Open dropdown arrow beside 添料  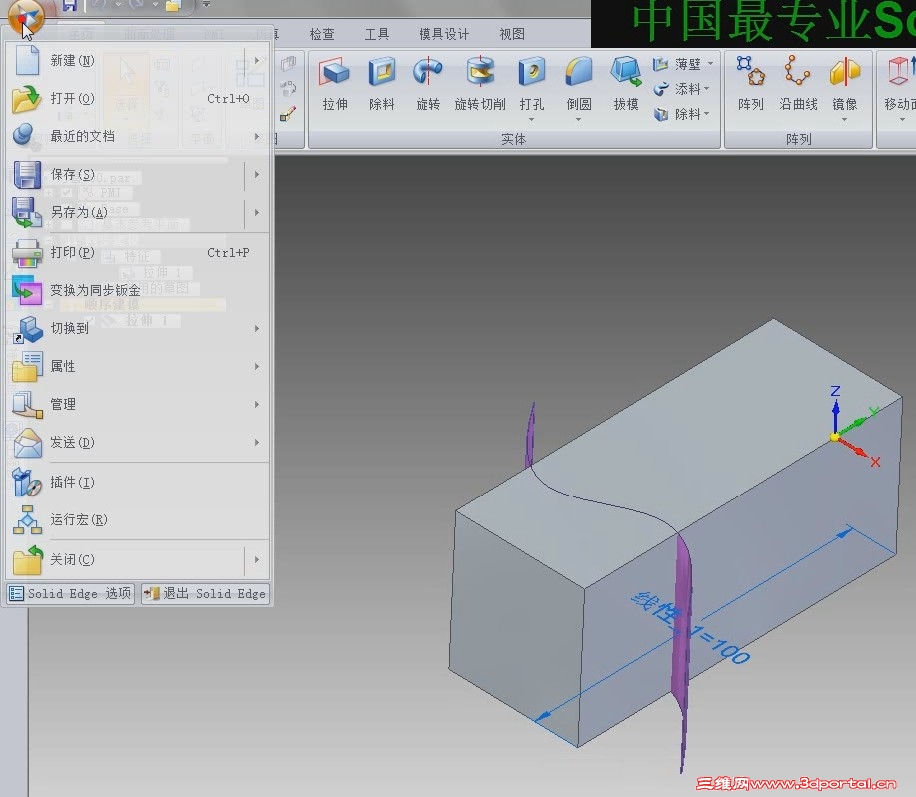707,89
